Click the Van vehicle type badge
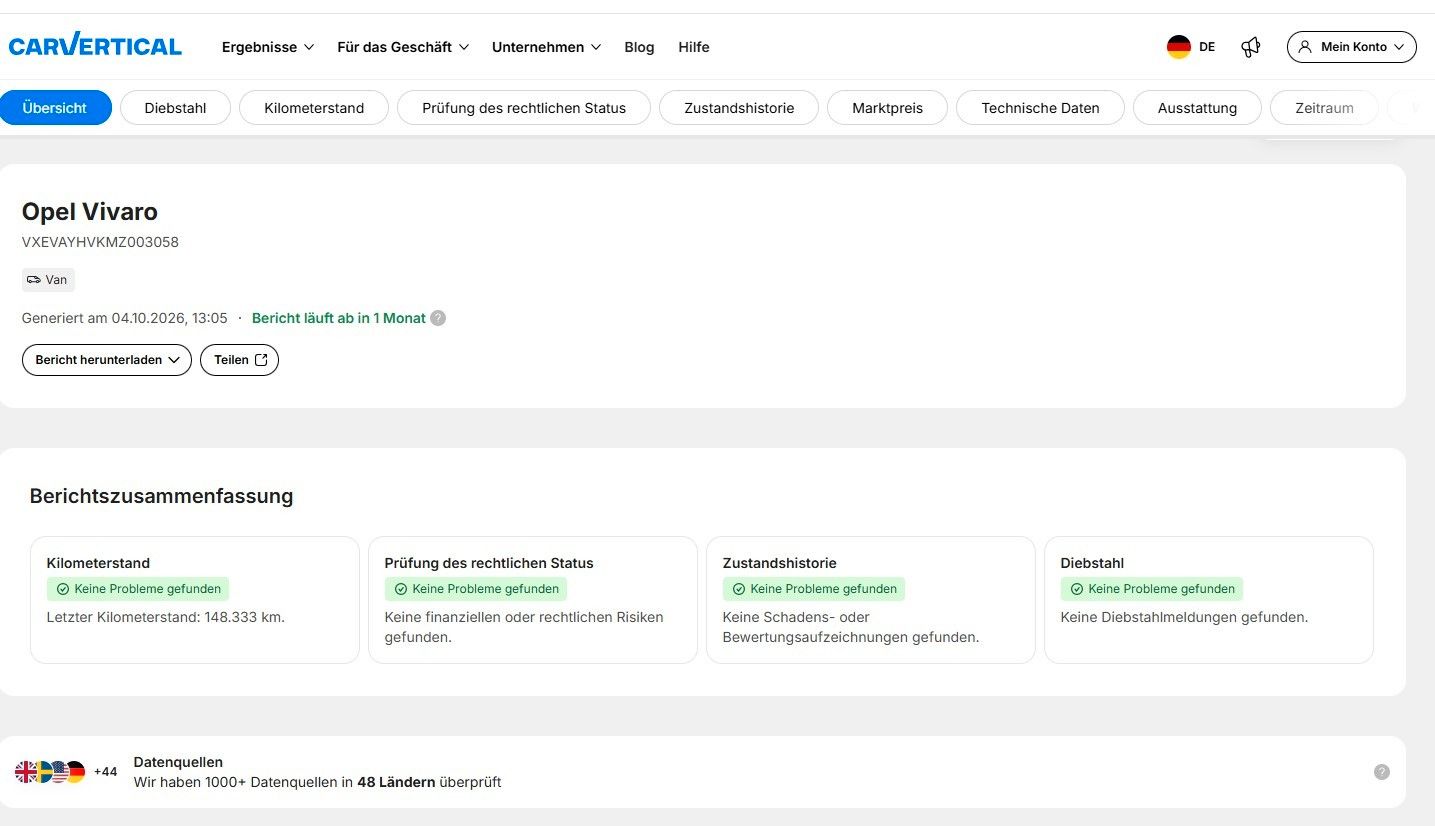1435x826 pixels. point(48,280)
